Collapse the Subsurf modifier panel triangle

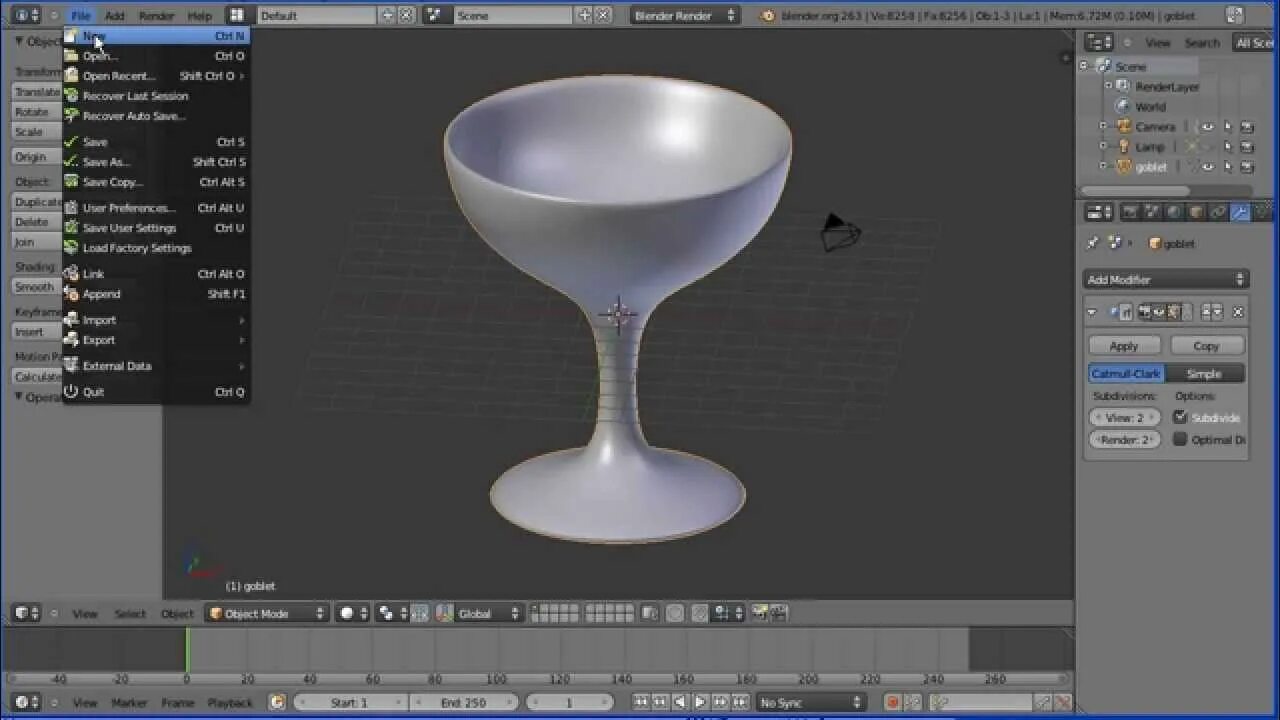click(1092, 313)
